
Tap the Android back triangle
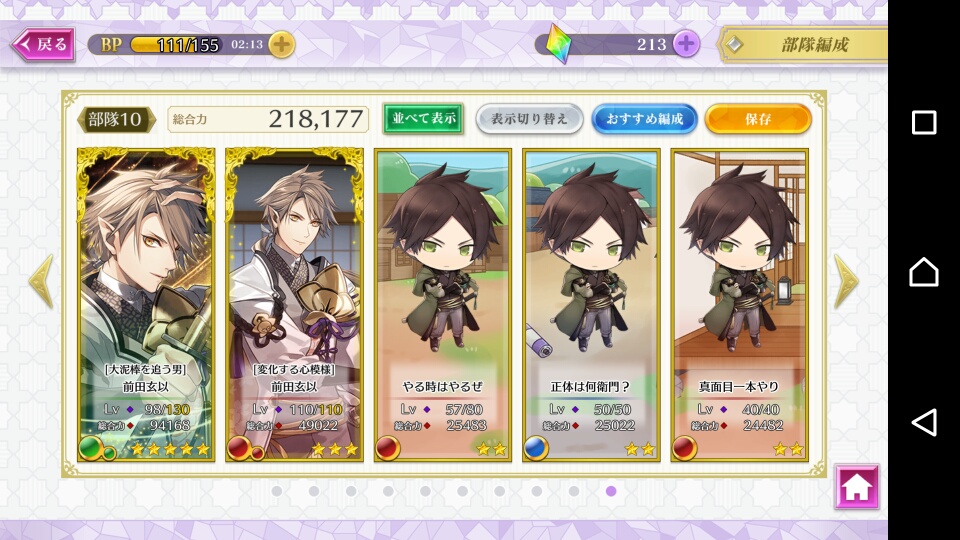pos(924,422)
